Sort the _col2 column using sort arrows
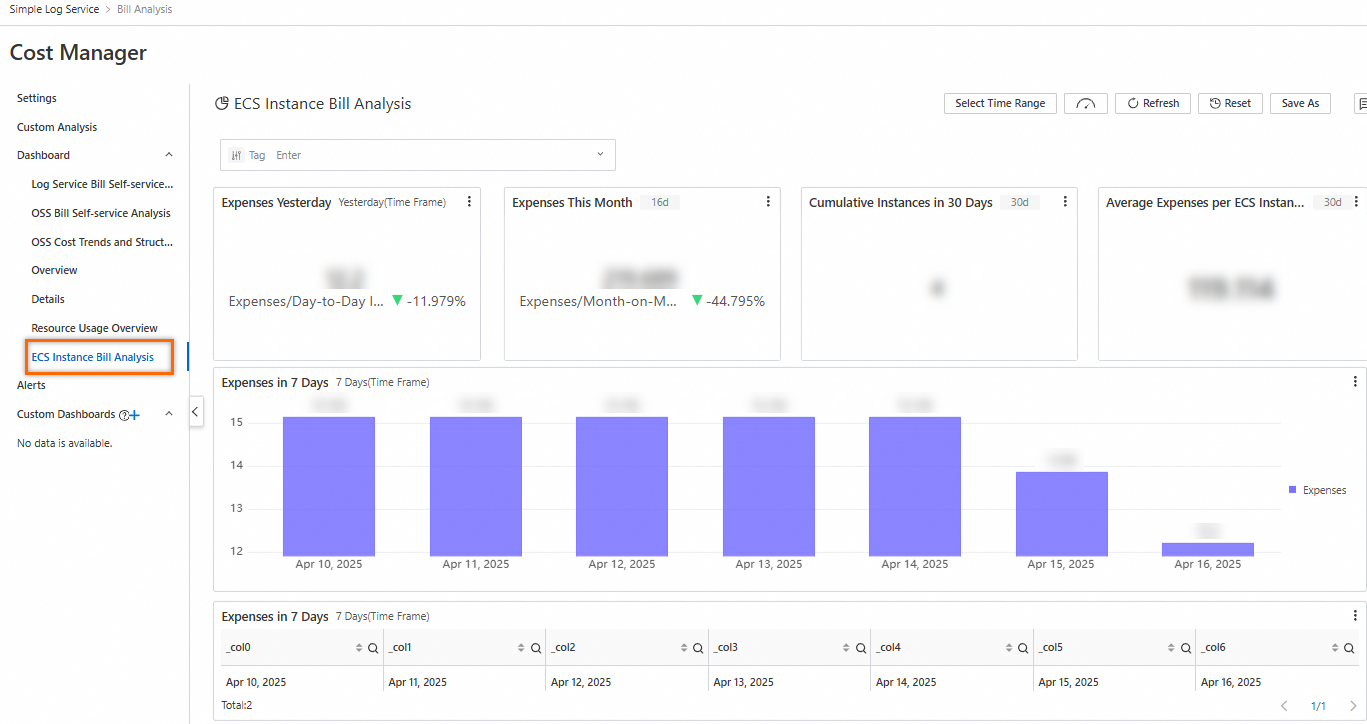The image size is (1367, 724). 684,648
